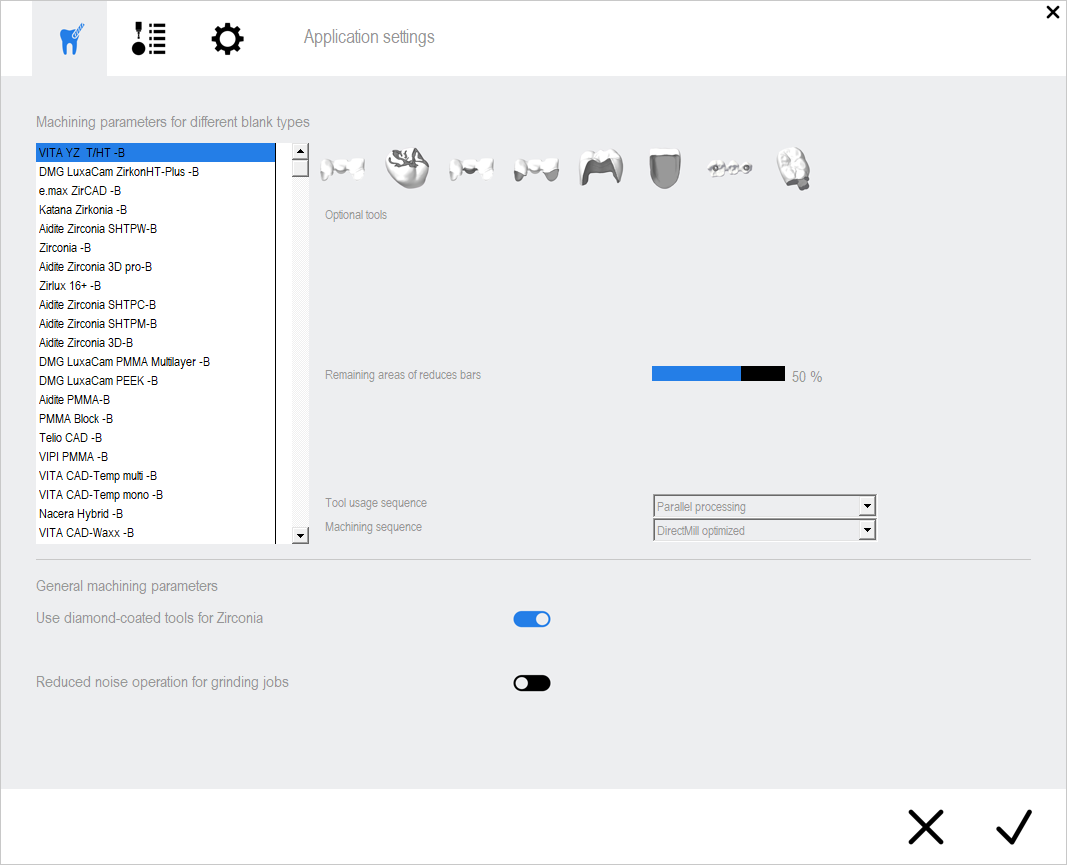Open the tooth machining parameters tab

coord(69,39)
